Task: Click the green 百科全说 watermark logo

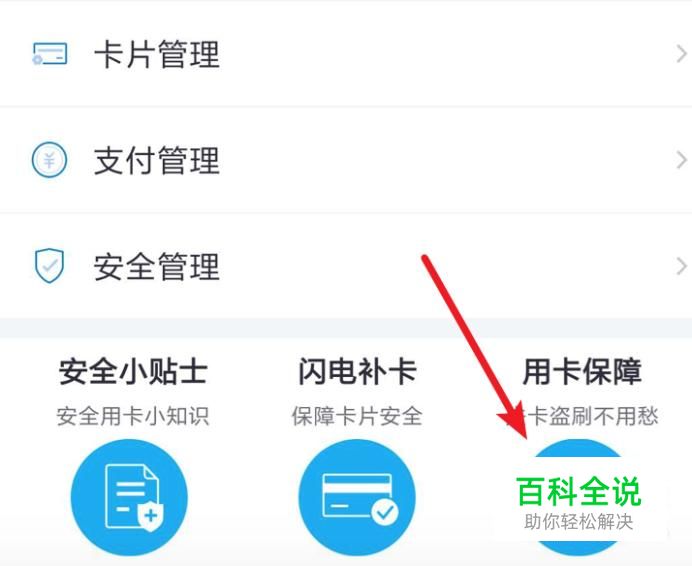Action: click(x=579, y=491)
